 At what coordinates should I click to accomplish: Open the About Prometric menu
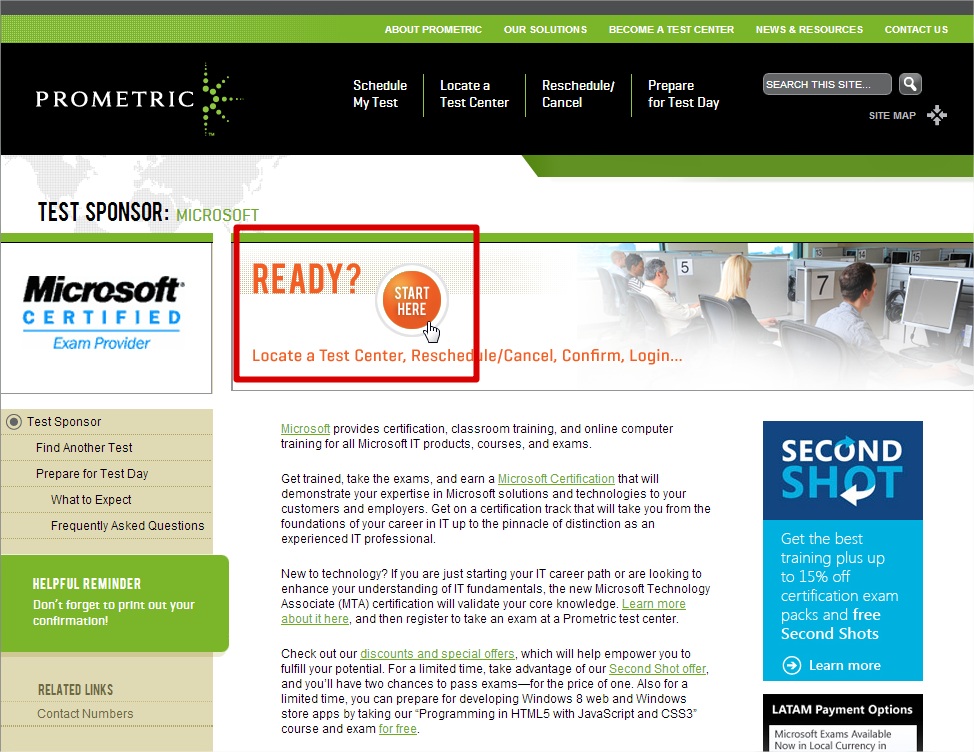click(x=433, y=30)
